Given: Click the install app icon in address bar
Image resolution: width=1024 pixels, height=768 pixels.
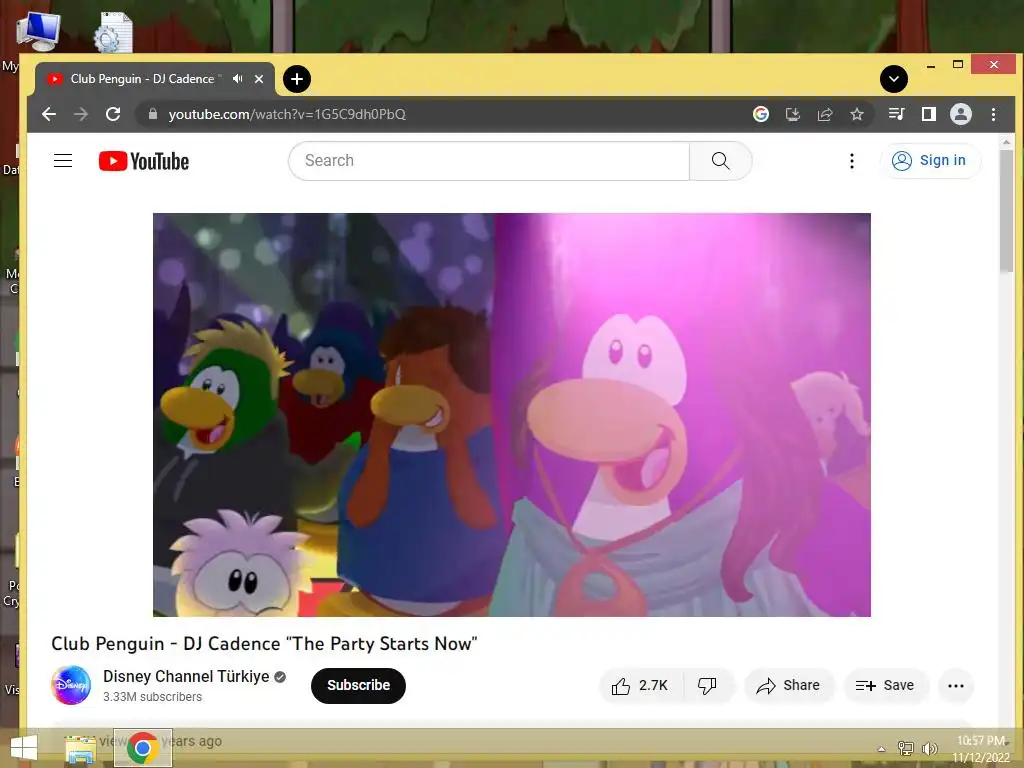Looking at the screenshot, I should point(793,114).
